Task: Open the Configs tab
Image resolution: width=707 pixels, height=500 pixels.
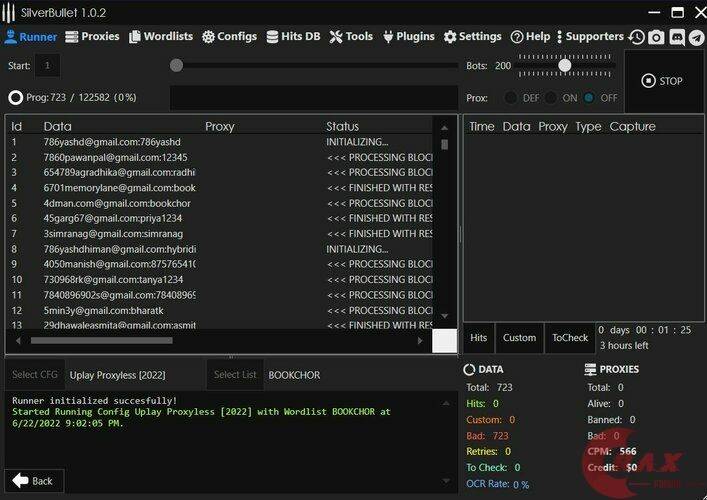Action: (x=230, y=37)
